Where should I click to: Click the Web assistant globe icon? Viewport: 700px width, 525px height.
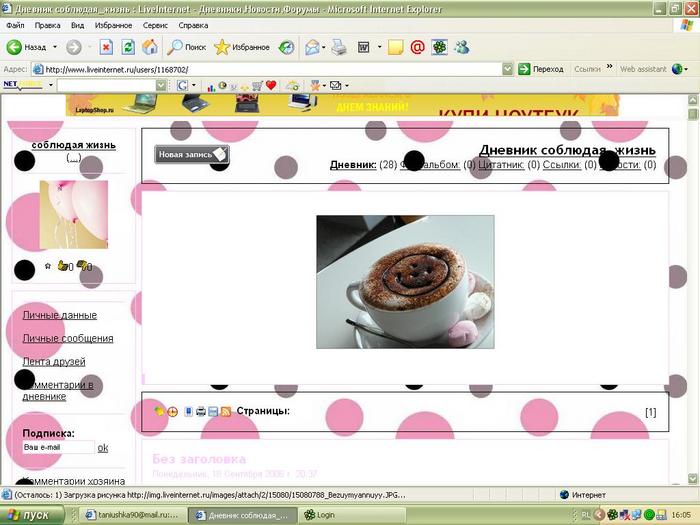point(677,69)
